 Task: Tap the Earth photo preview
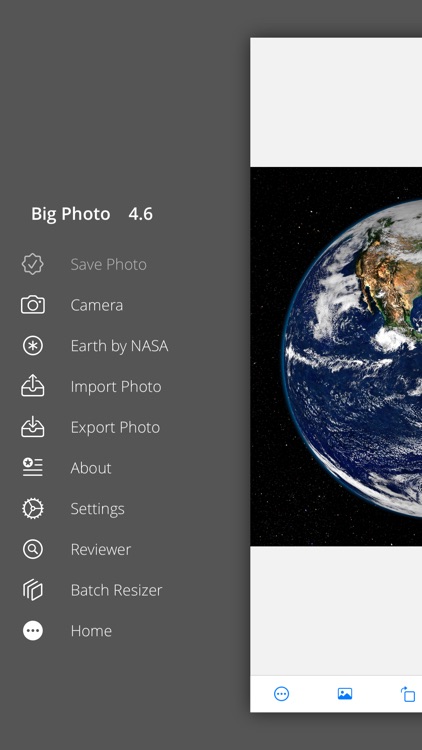click(x=336, y=356)
